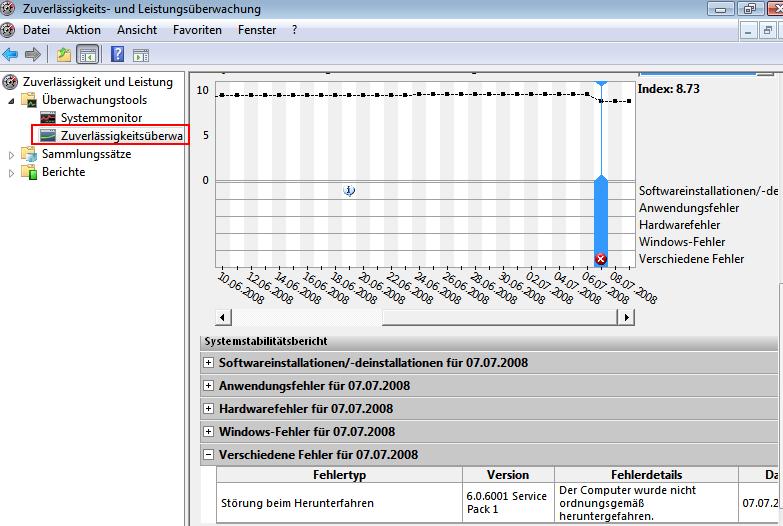Click the back arrow toolbar icon
783x526 pixels.
point(11,54)
